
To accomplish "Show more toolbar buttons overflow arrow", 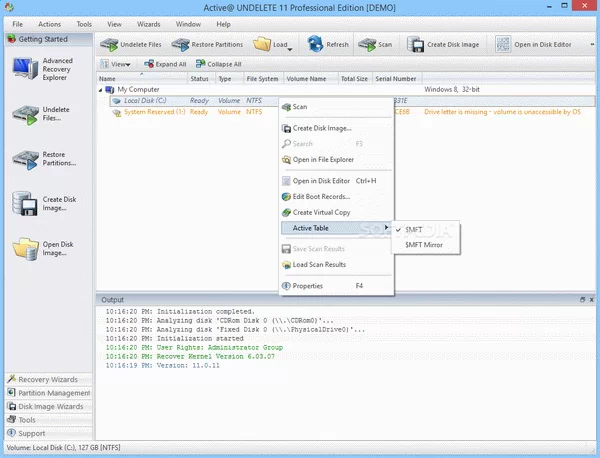I will pos(592,44).
